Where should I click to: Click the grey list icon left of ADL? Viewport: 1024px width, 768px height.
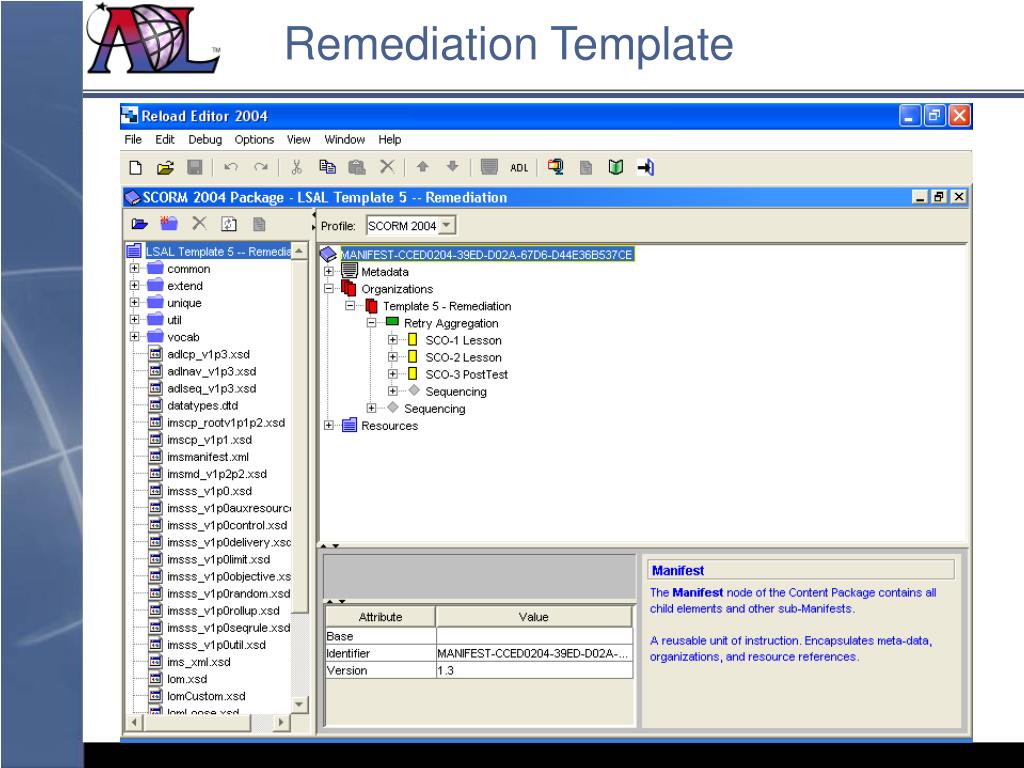click(489, 167)
